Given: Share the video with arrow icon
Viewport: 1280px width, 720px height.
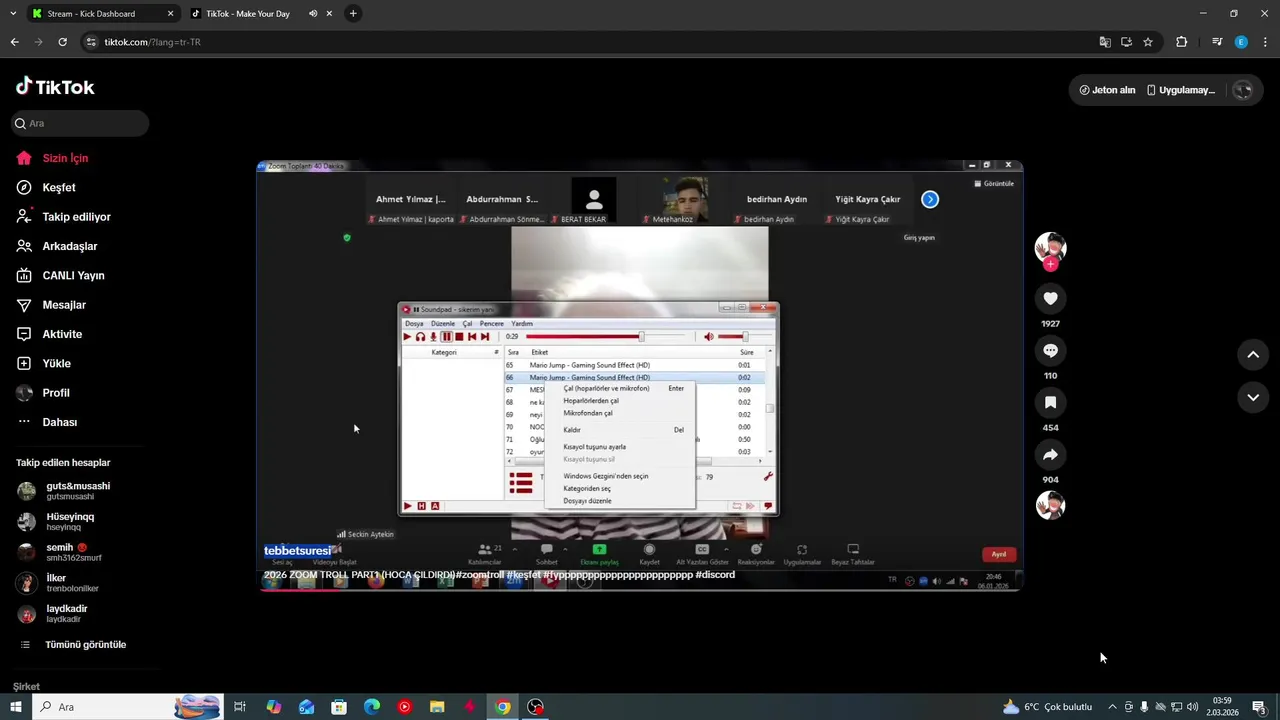Looking at the screenshot, I should click(1050, 455).
